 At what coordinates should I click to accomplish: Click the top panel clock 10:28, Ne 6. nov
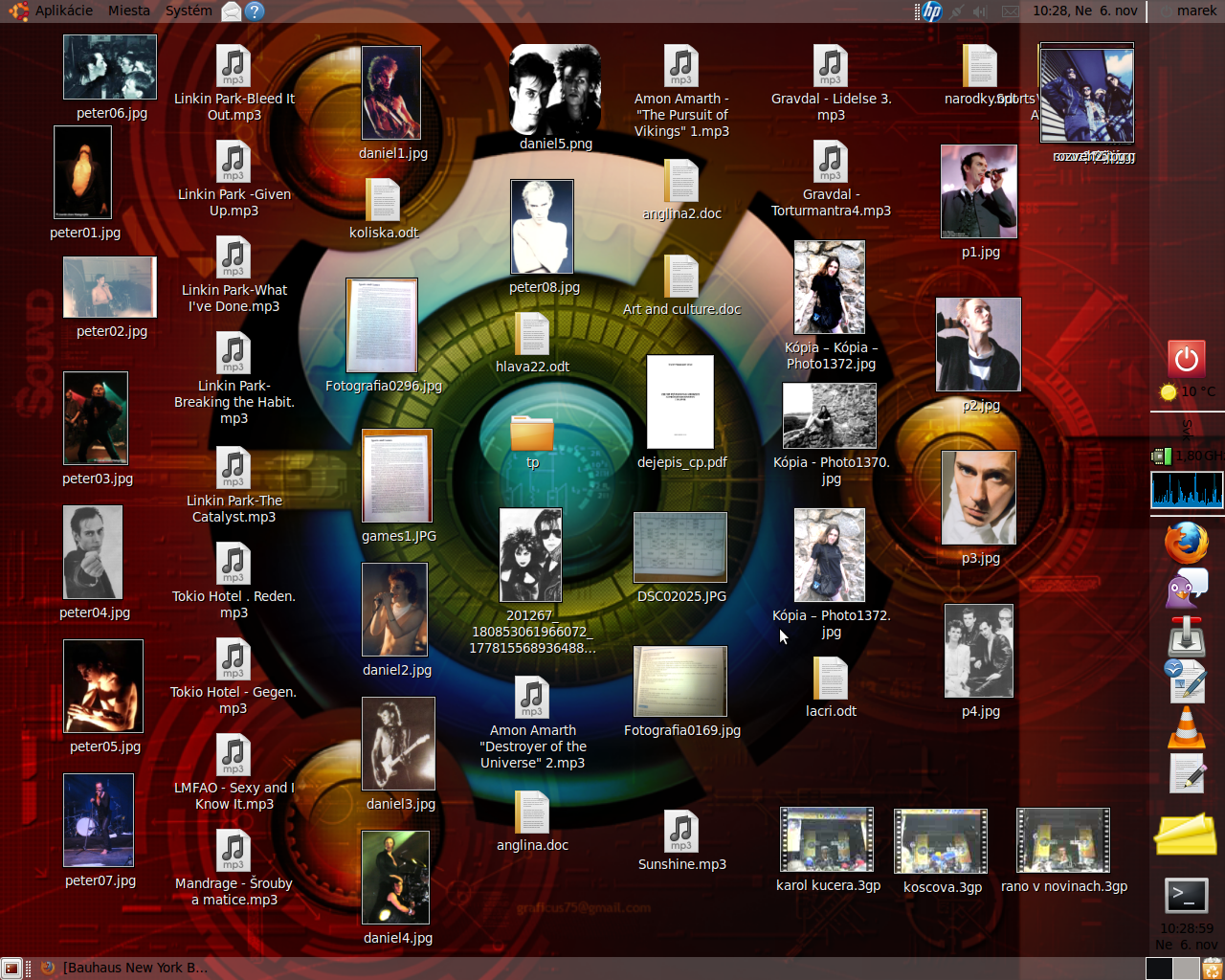1085,11
